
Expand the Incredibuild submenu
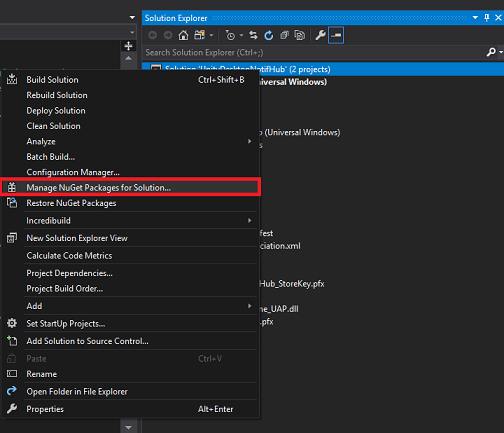pos(130,220)
